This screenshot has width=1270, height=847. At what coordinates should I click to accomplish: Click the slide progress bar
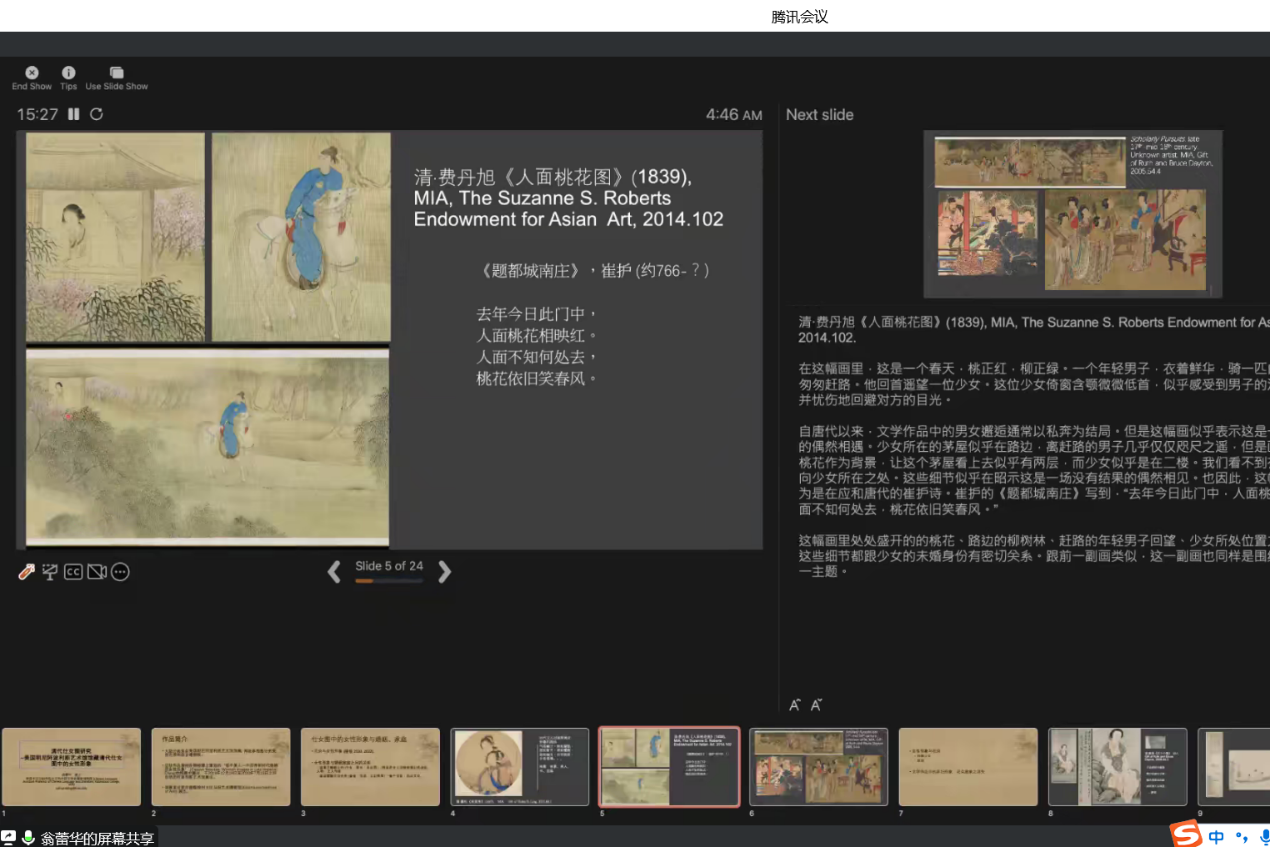388,581
